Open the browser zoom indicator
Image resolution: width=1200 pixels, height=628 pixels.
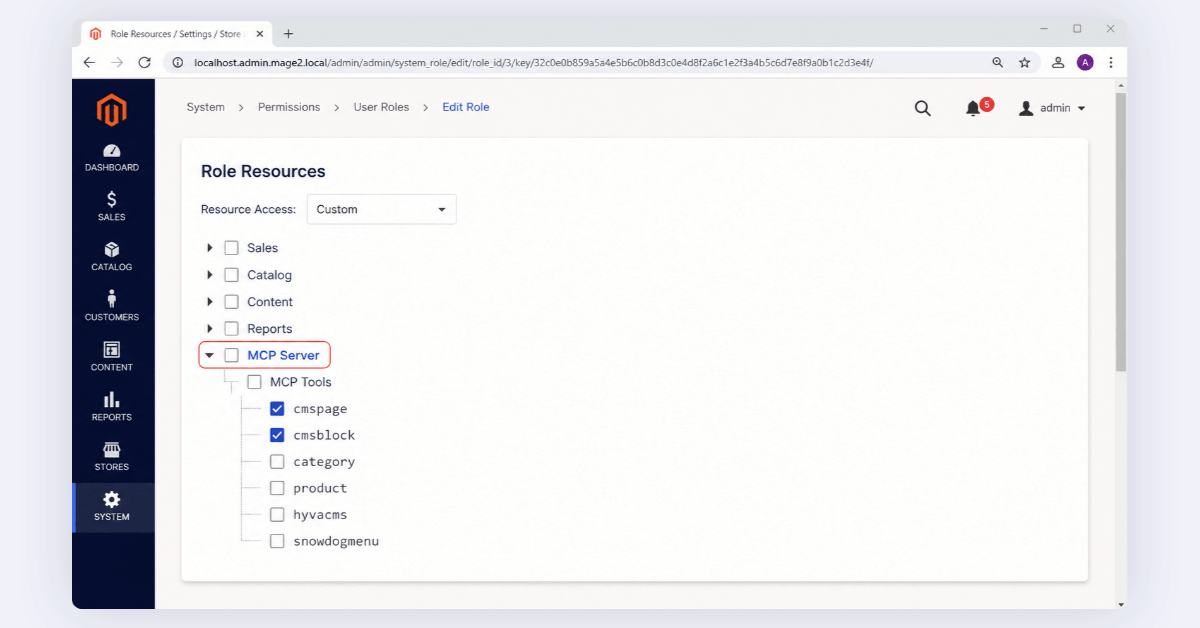tap(997, 62)
